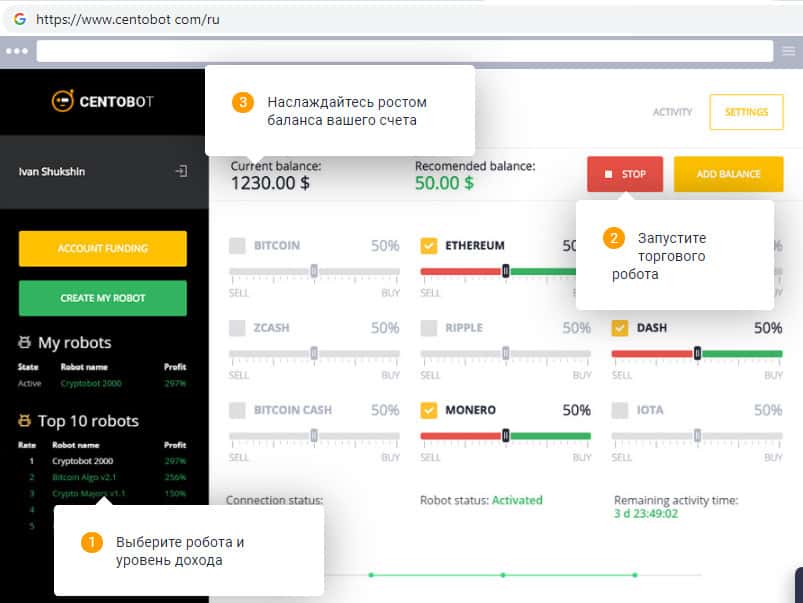The image size is (803, 603).
Task: Click the Dash slider handle
Action: pyautogui.click(x=697, y=353)
